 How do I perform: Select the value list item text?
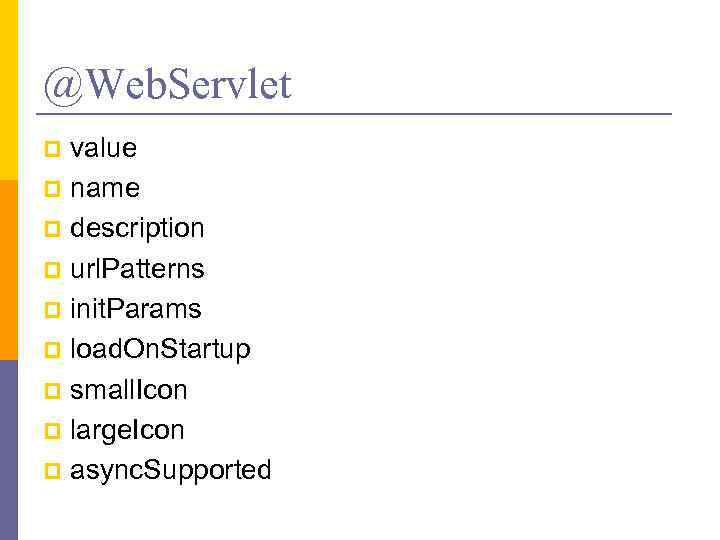[x=103, y=149]
